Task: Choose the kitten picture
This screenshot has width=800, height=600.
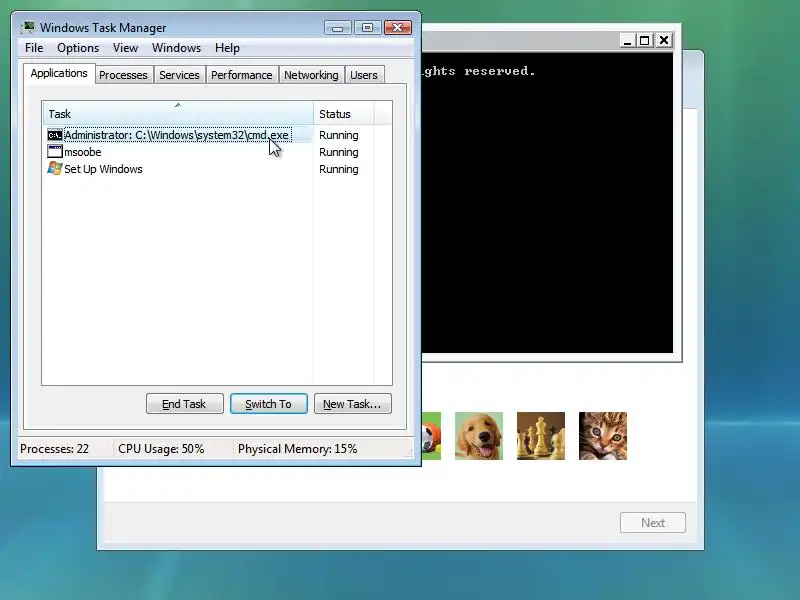Action: [603, 436]
